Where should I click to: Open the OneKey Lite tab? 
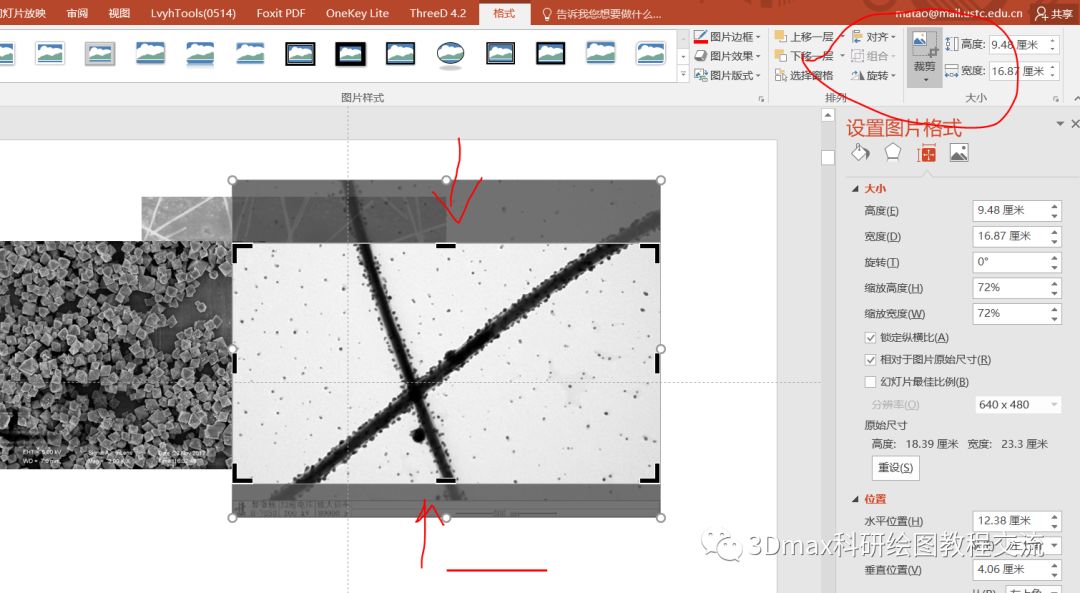click(357, 13)
